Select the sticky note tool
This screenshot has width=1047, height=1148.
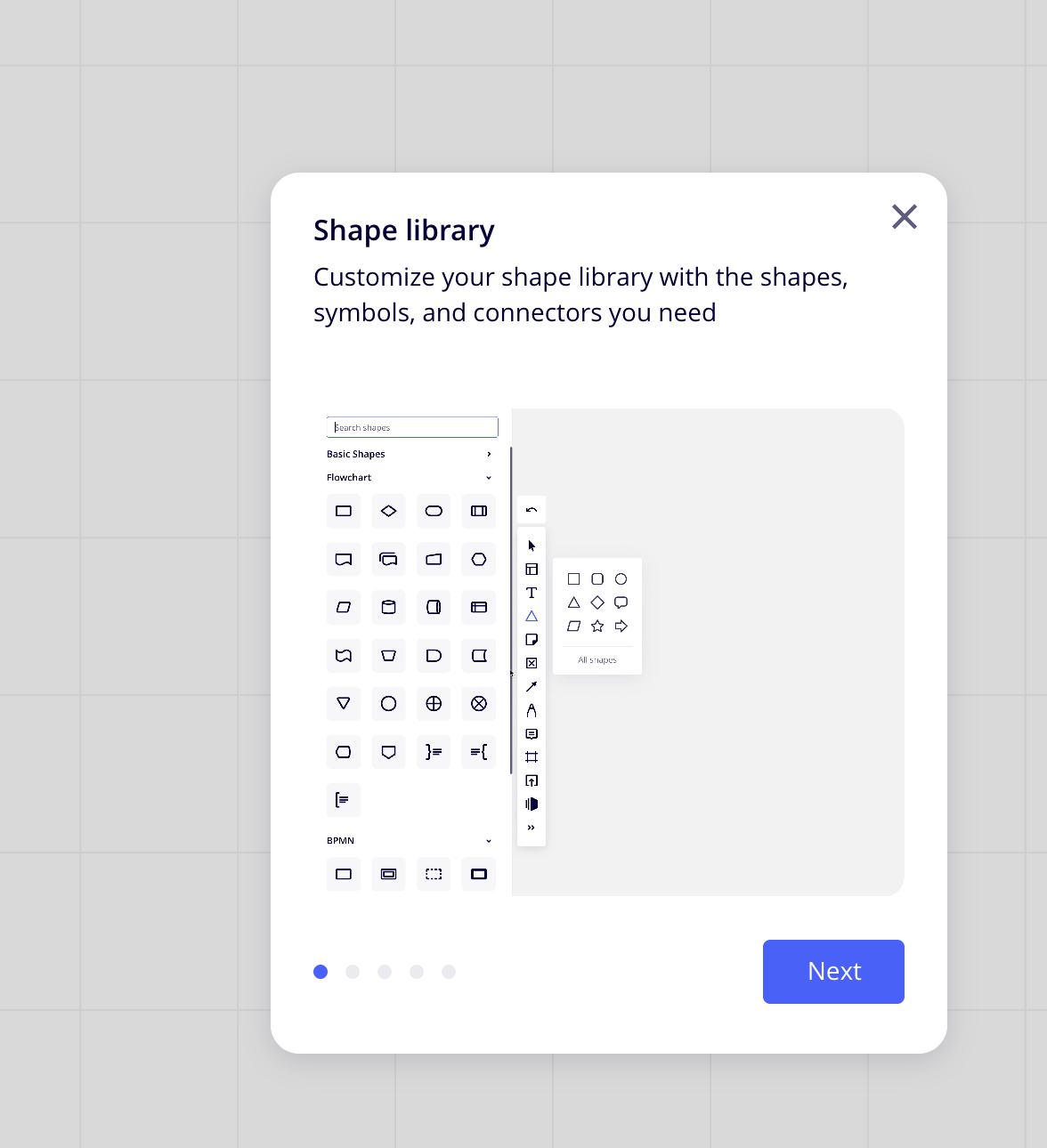point(532,640)
